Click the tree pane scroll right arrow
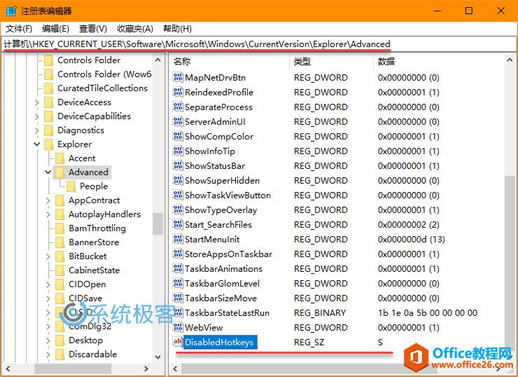This screenshot has height=377, width=518. coord(146,368)
